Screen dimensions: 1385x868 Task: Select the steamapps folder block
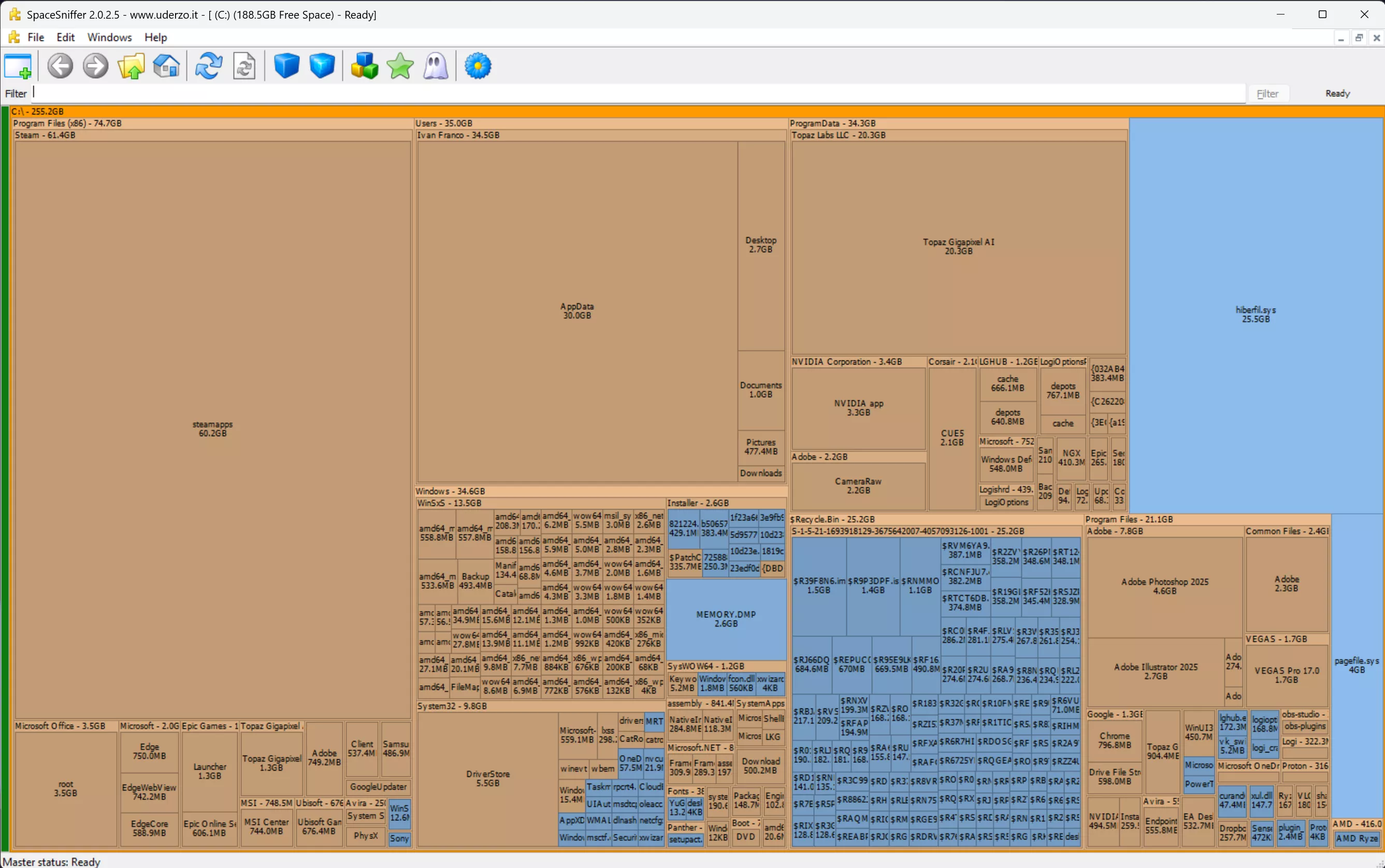pos(212,428)
